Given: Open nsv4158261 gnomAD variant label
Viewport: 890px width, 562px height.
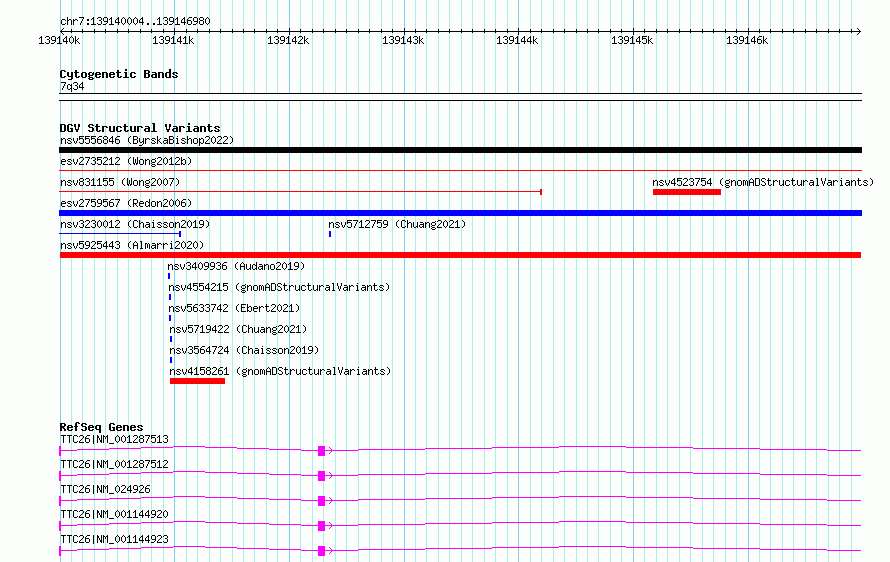Looking at the screenshot, I should [280, 371].
